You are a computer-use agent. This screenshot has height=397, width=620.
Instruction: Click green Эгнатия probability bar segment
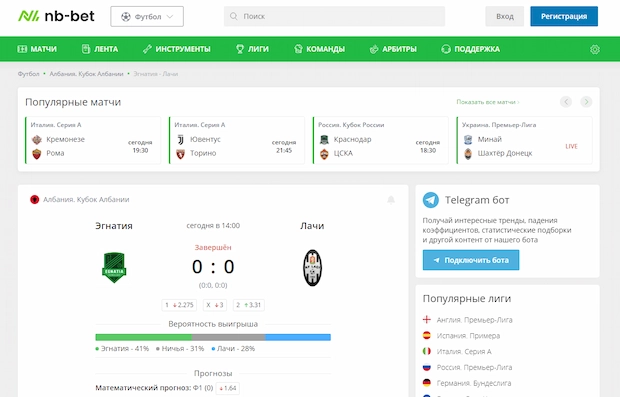pyautogui.click(x=144, y=337)
